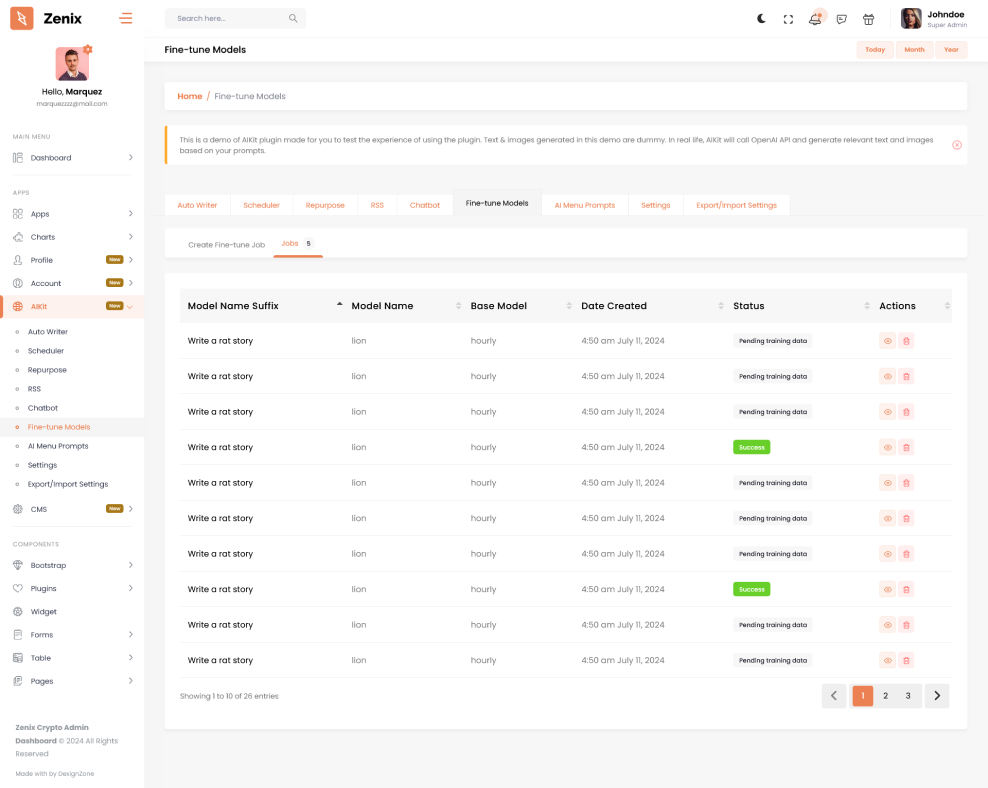The height and width of the screenshot is (788, 988).
Task: Click the Month filter button
Action: click(x=914, y=50)
